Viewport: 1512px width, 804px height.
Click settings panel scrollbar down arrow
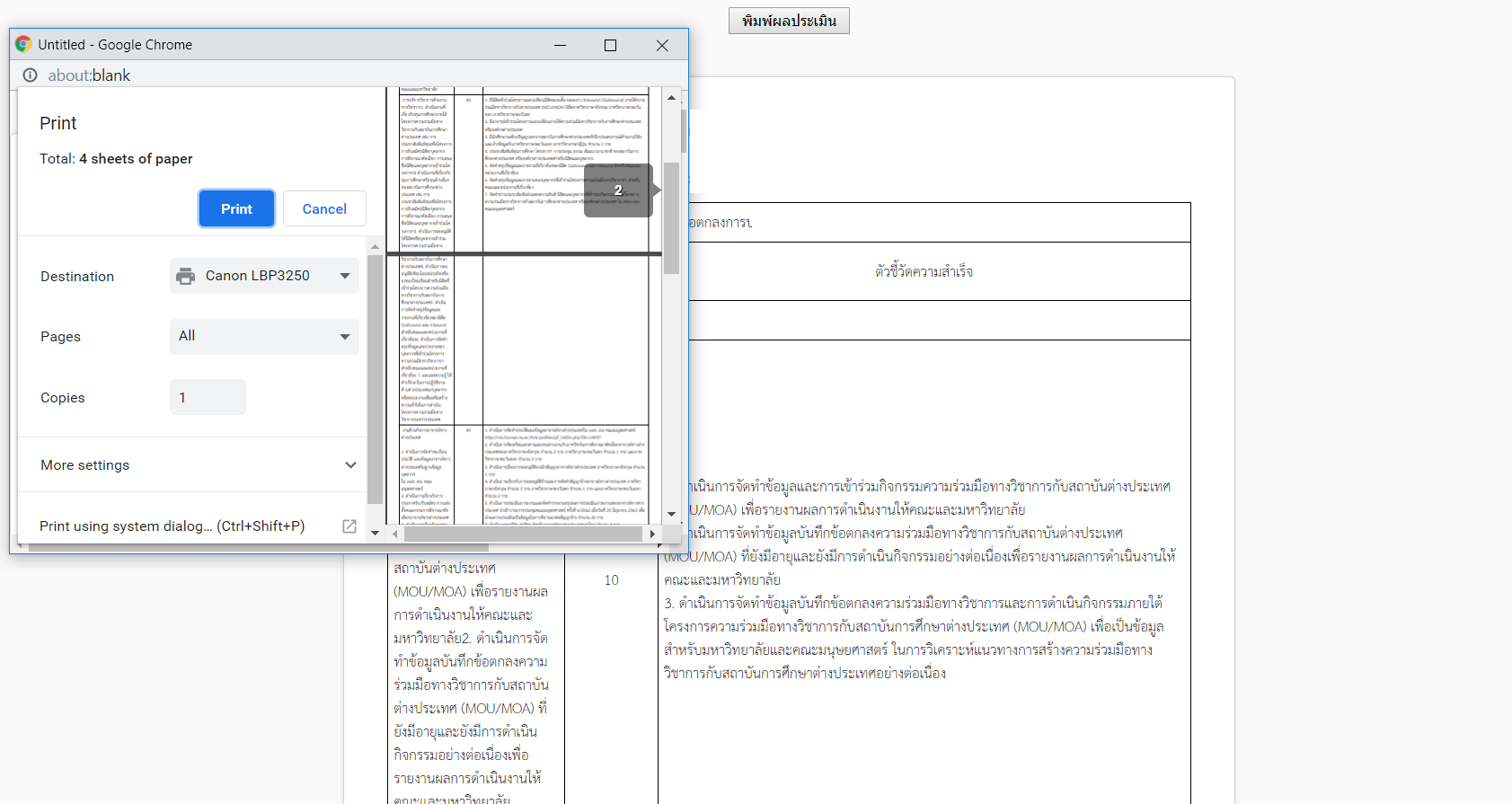click(x=375, y=533)
